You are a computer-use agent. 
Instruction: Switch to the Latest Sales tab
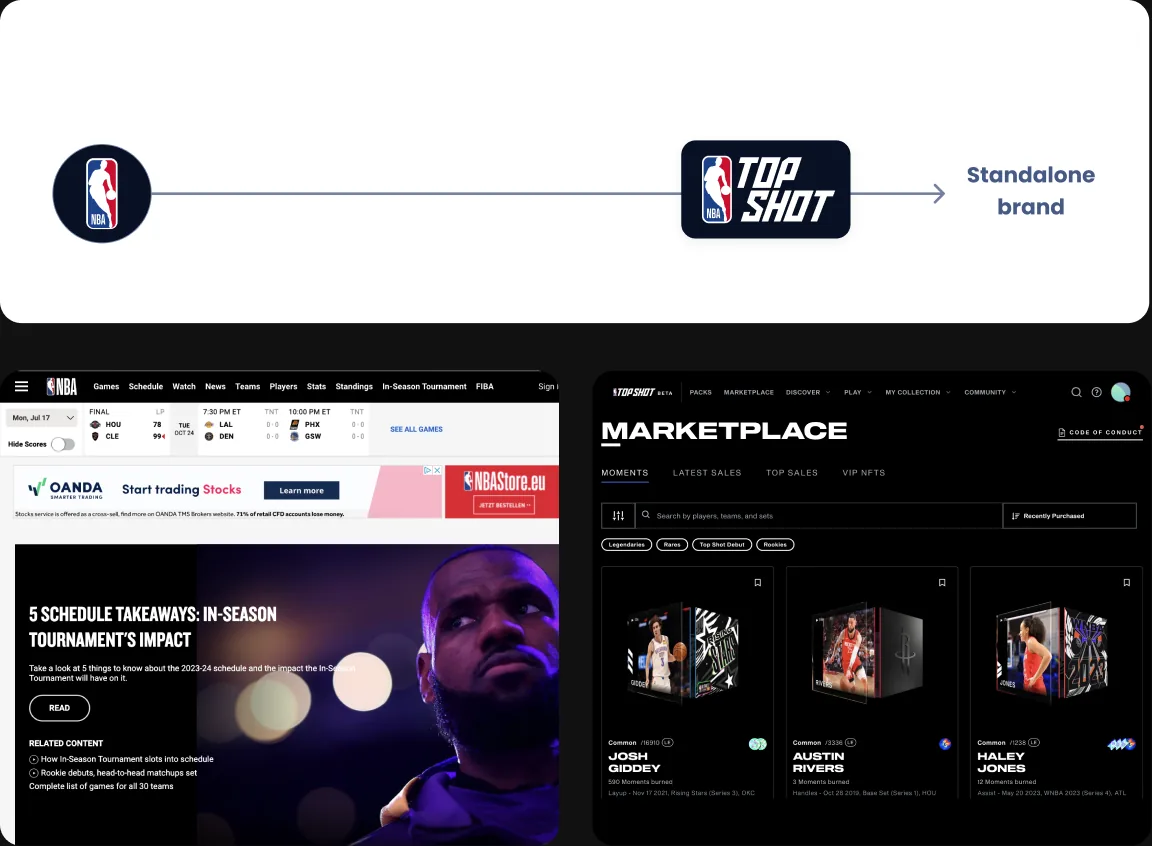tap(707, 473)
